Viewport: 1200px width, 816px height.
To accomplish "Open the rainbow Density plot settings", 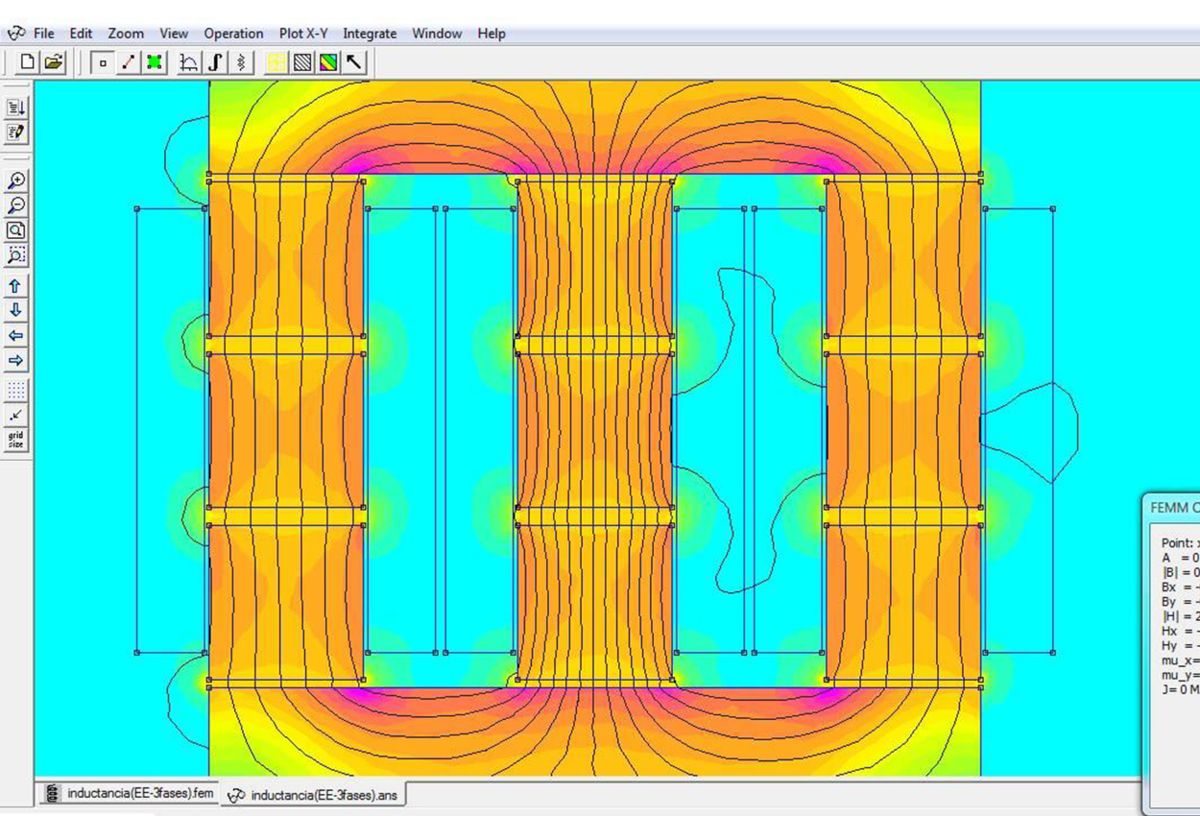I will click(329, 63).
